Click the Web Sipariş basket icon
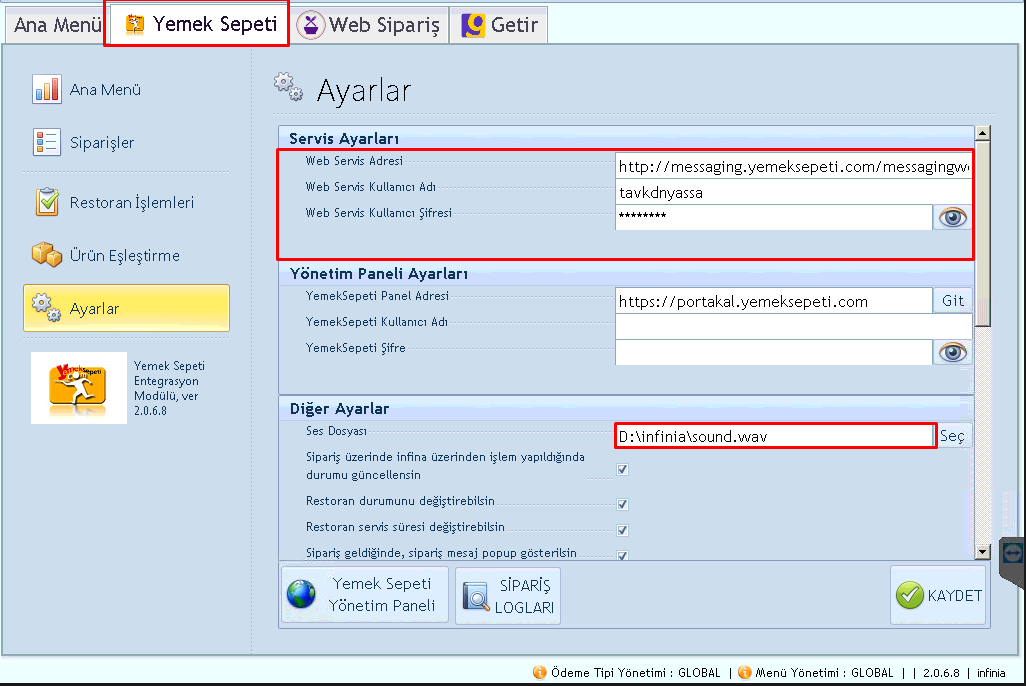 tap(311, 25)
